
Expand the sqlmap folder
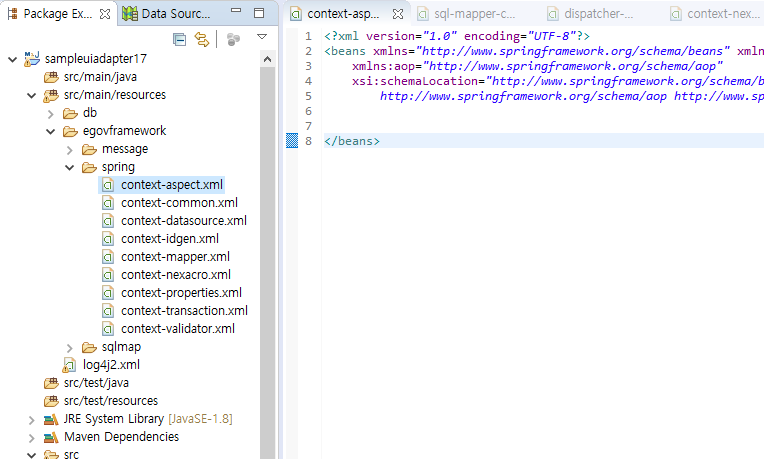(x=69, y=347)
